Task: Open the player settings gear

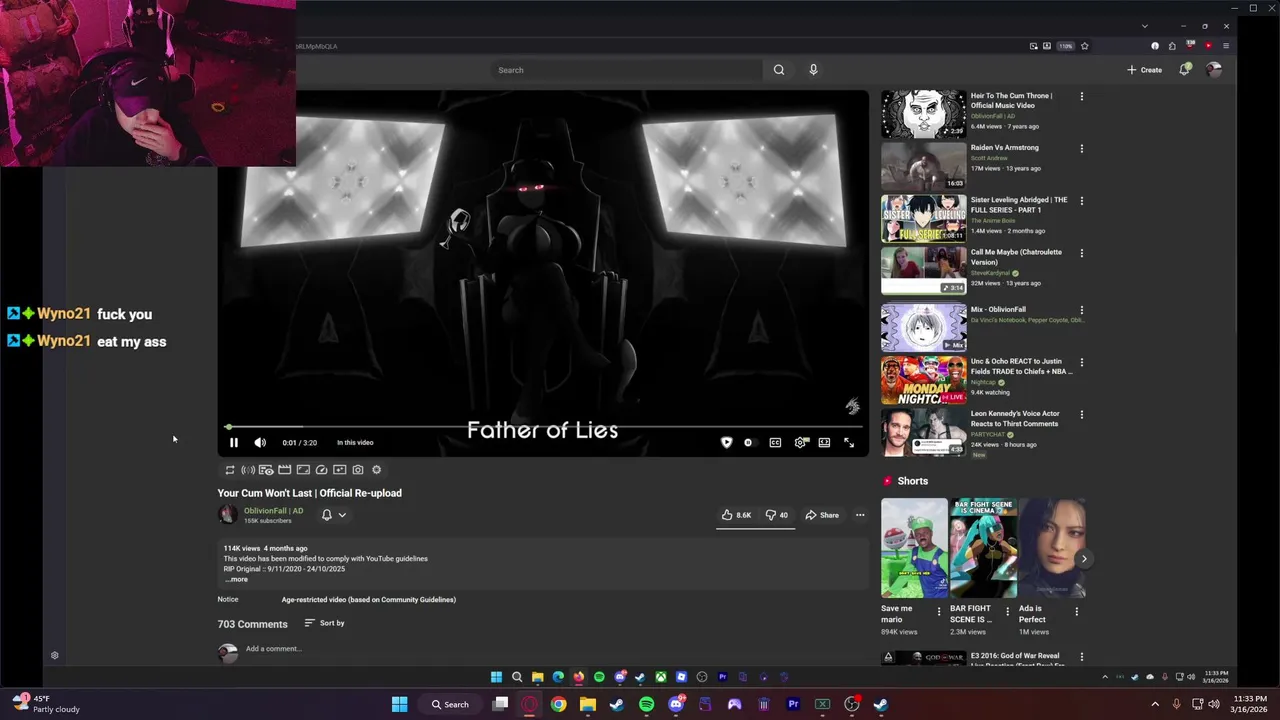Action: point(800,442)
